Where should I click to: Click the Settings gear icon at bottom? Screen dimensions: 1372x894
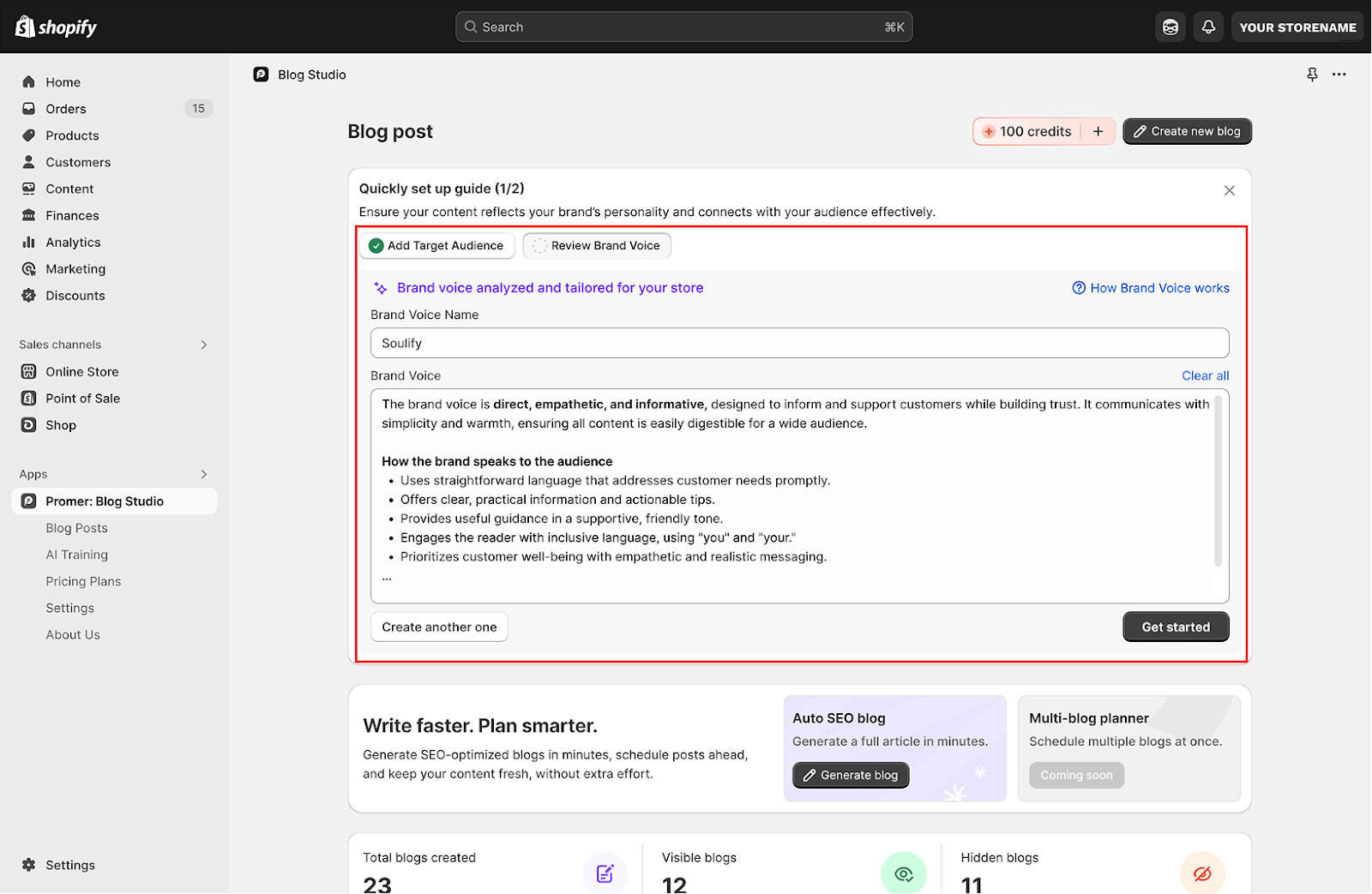click(29, 865)
